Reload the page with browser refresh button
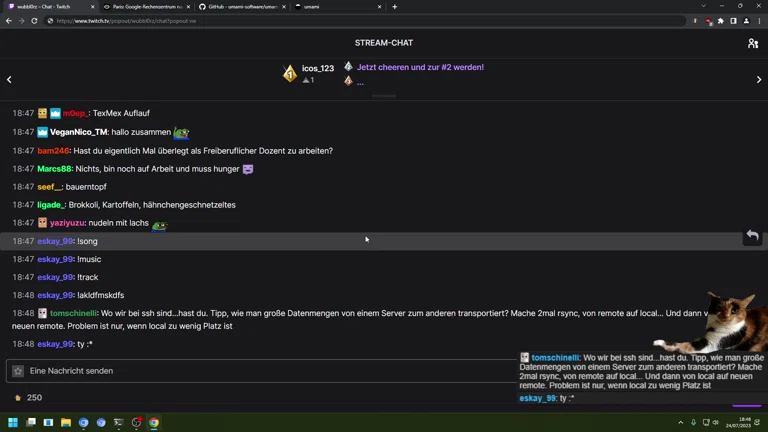The width and height of the screenshot is (768, 432). [x=34, y=21]
